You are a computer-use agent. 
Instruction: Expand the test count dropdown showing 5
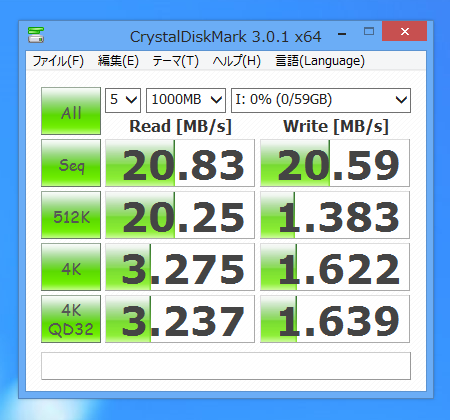coord(123,100)
